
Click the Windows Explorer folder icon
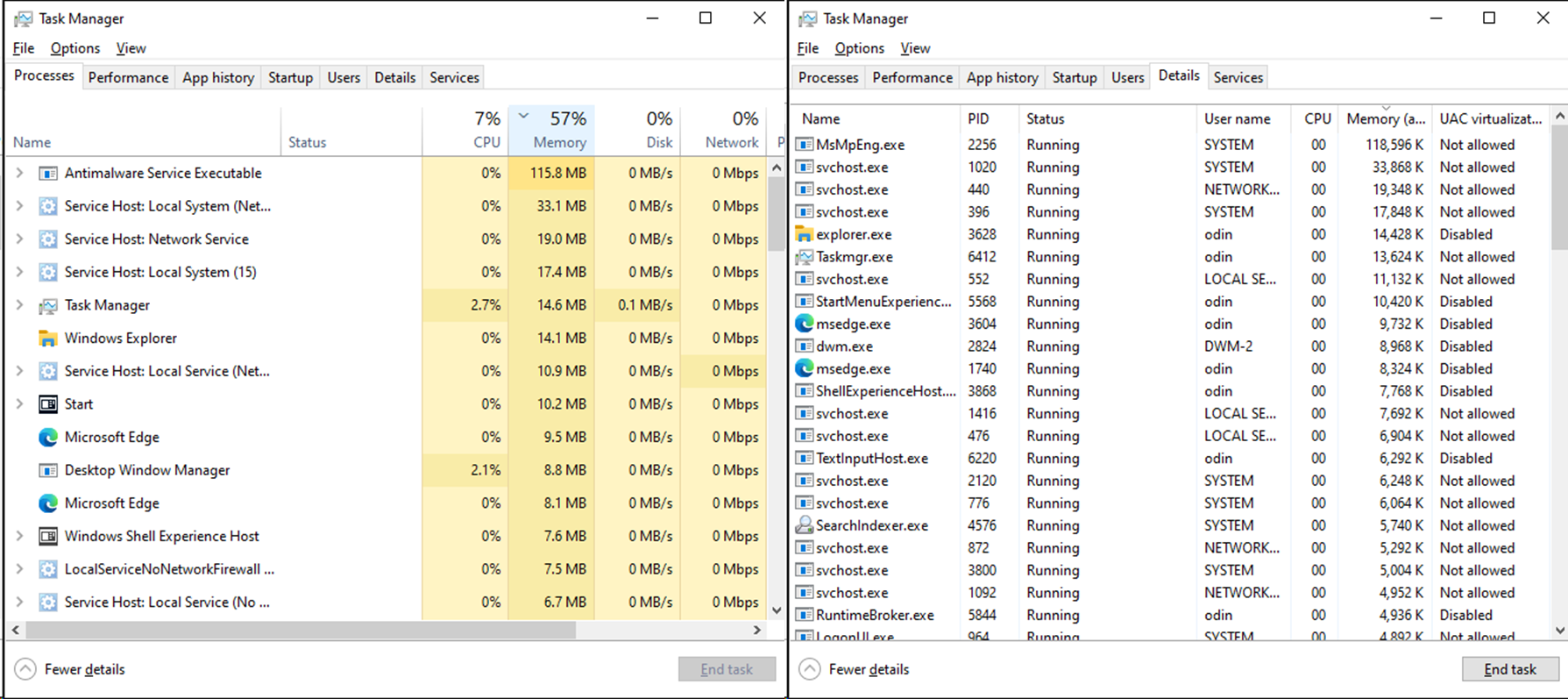pos(48,339)
